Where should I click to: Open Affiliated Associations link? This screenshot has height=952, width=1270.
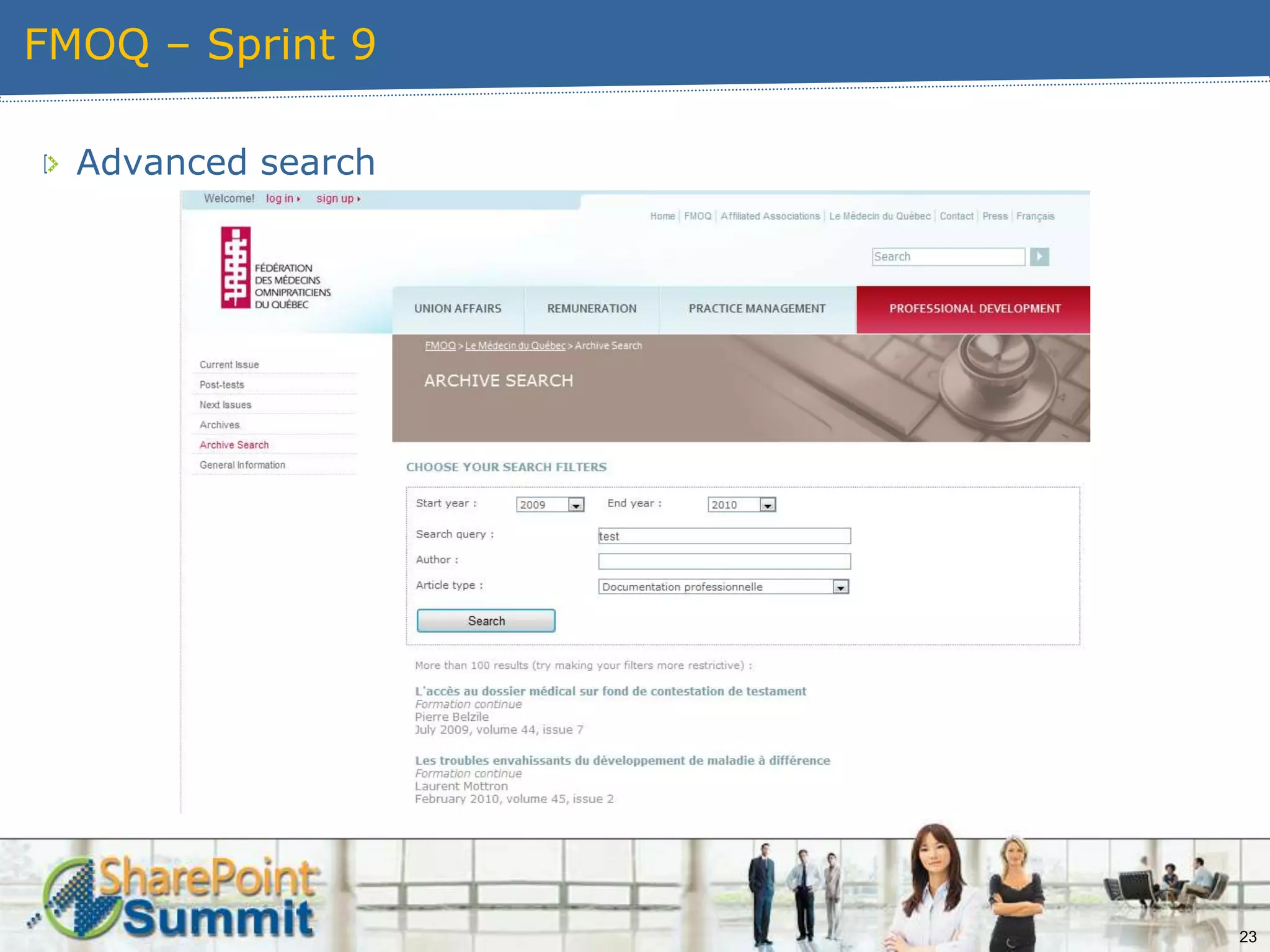click(x=770, y=216)
